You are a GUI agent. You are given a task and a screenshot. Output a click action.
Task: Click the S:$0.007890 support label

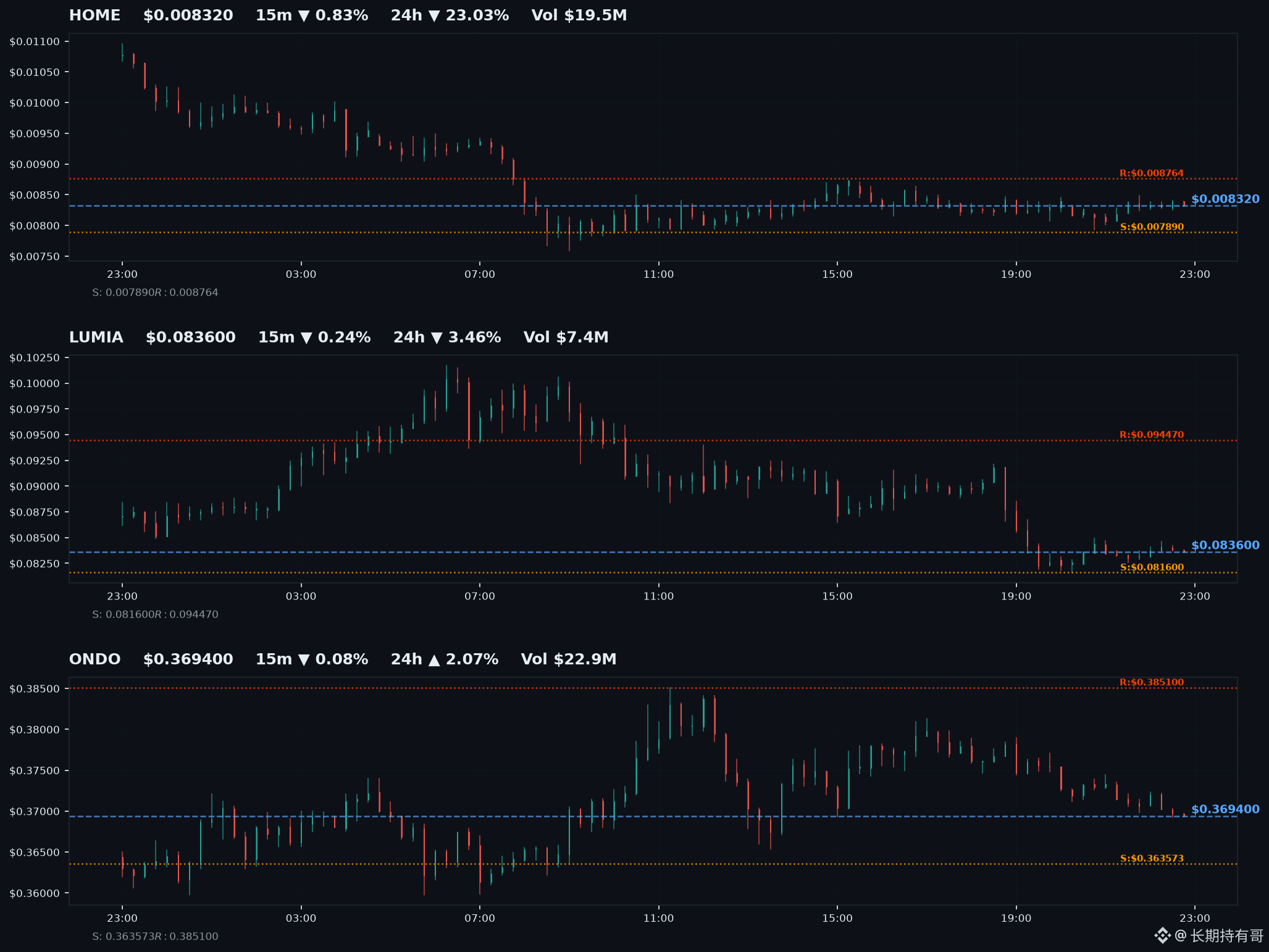[x=1152, y=227]
